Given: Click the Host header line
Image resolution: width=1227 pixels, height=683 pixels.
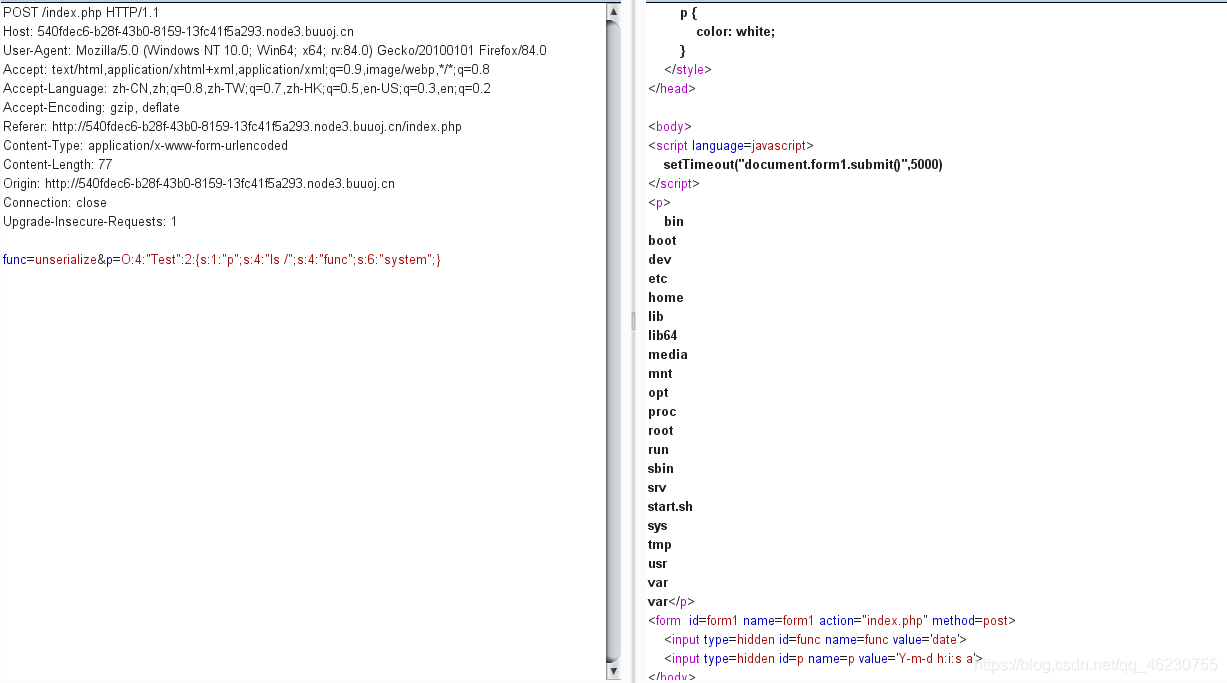Looking at the screenshot, I should click(178, 31).
